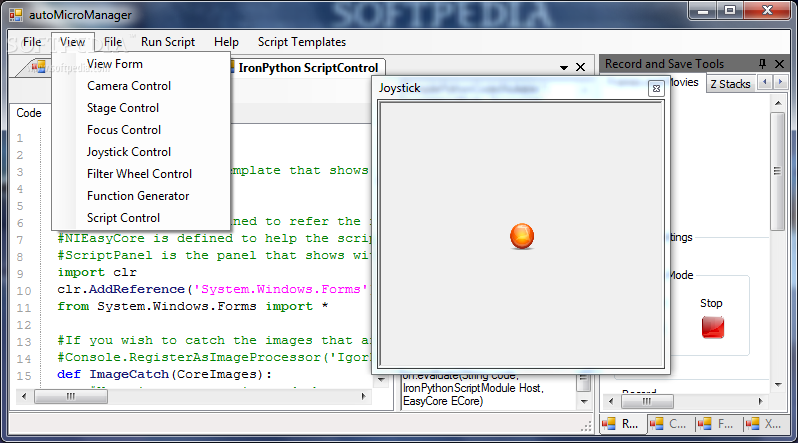Image resolution: width=798 pixels, height=443 pixels.
Task: Click the red Stop button
Action: coord(712,327)
